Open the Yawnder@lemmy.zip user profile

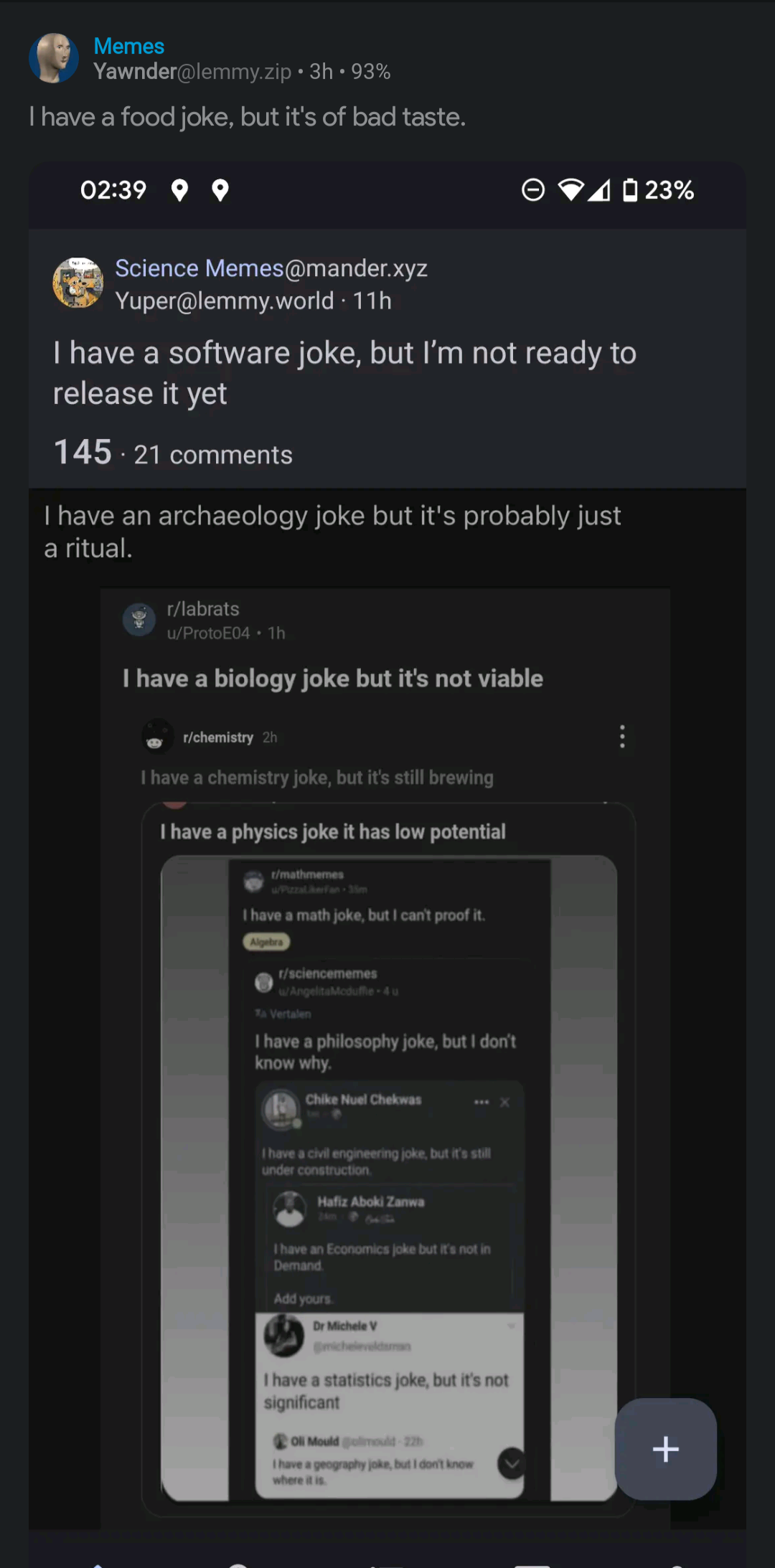(x=192, y=72)
